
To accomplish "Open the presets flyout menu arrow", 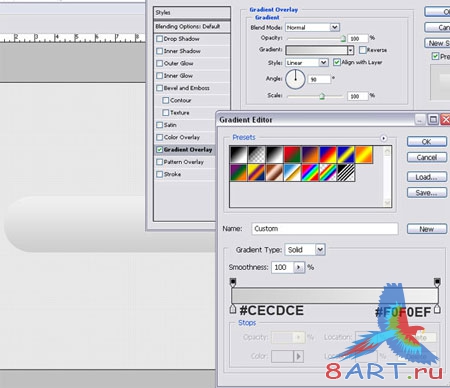I will 383,138.
